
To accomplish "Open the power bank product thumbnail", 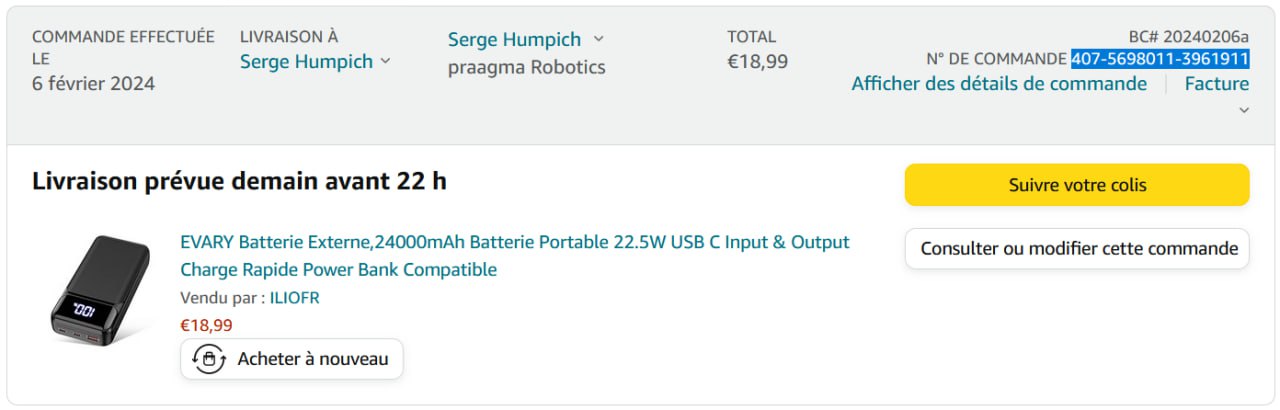I will coord(100,291).
